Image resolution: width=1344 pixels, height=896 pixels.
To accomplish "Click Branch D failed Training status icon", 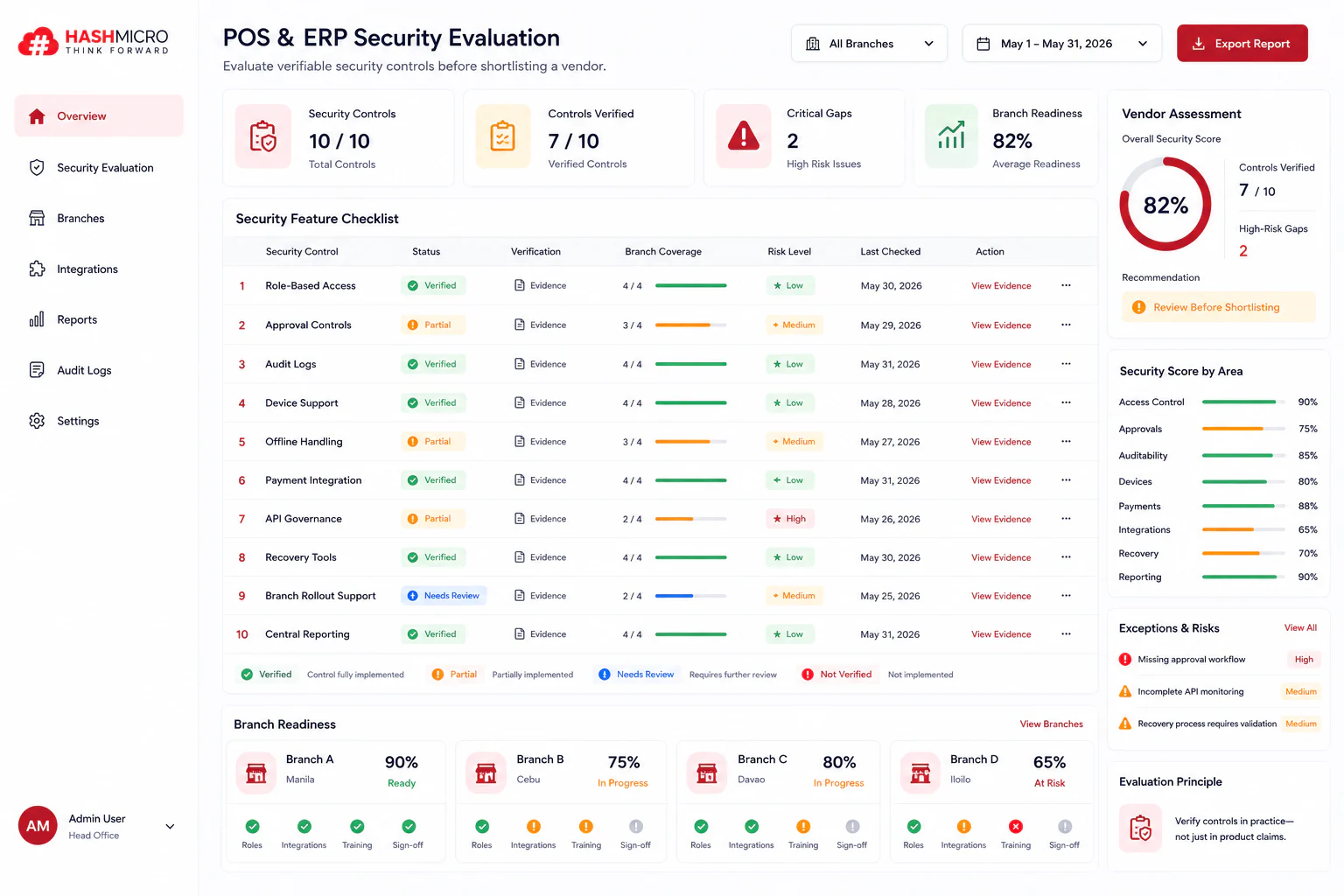I will pos(1016,826).
